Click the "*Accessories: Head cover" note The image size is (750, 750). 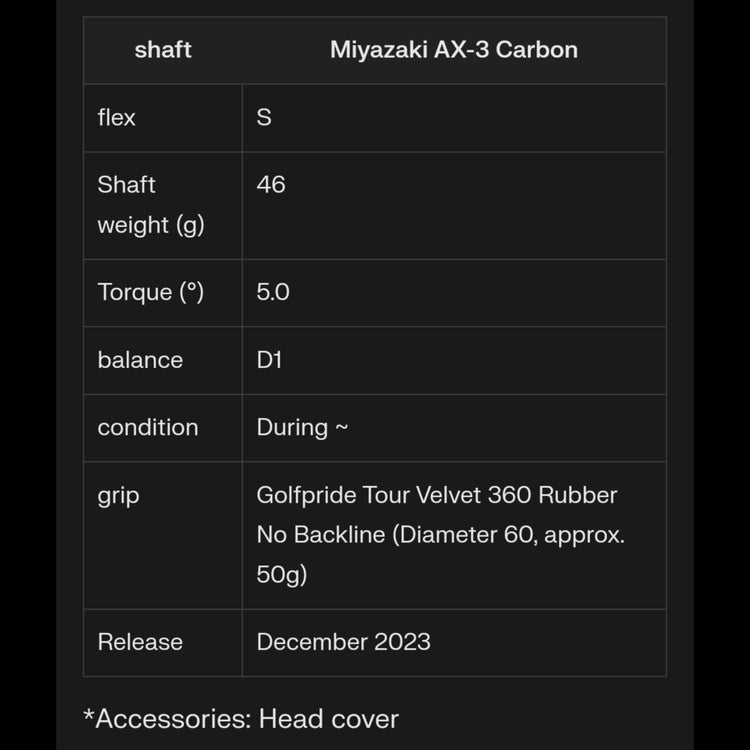[x=241, y=719]
